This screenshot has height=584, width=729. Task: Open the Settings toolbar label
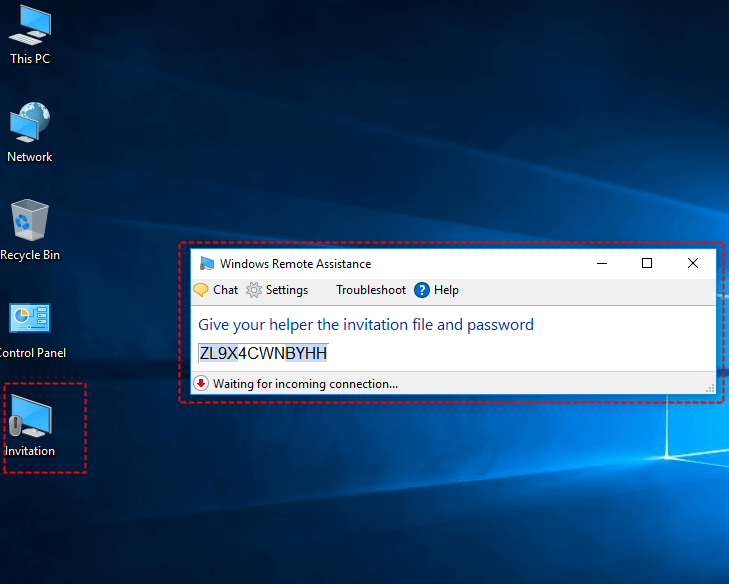click(287, 290)
